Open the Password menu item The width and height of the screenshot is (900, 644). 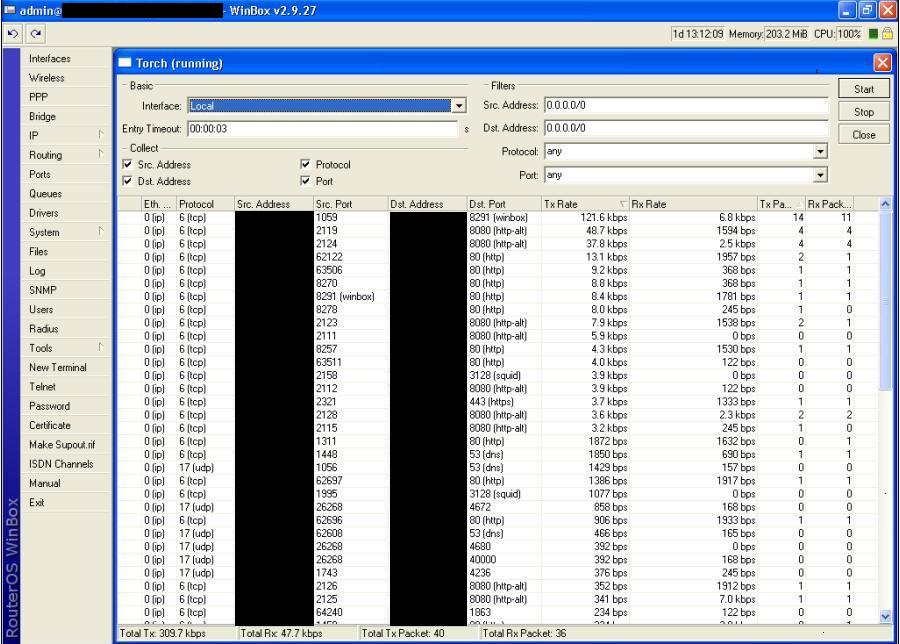click(65, 406)
